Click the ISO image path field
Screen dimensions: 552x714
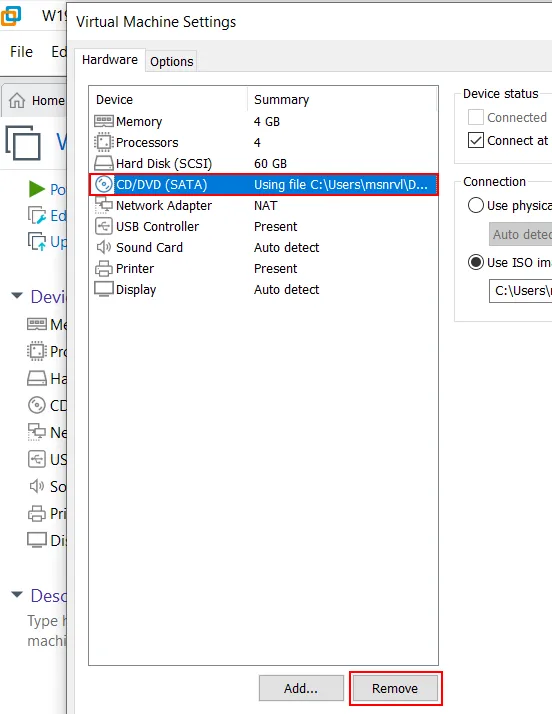520,291
